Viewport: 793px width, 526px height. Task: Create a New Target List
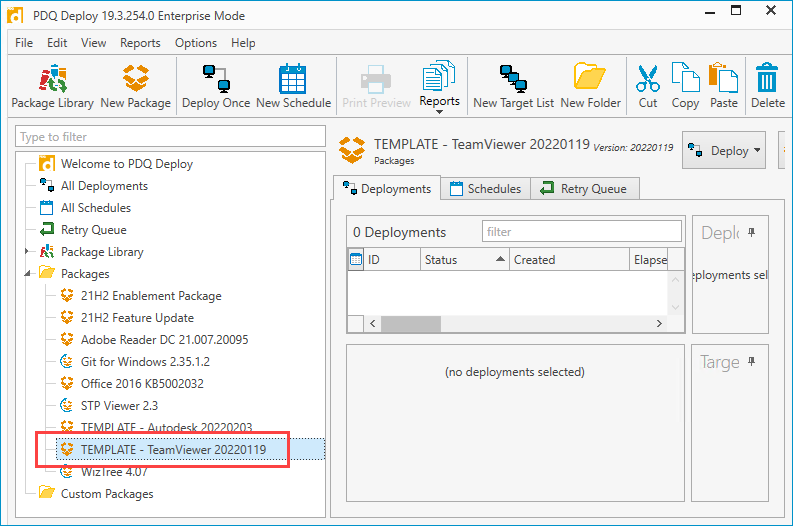(513, 86)
